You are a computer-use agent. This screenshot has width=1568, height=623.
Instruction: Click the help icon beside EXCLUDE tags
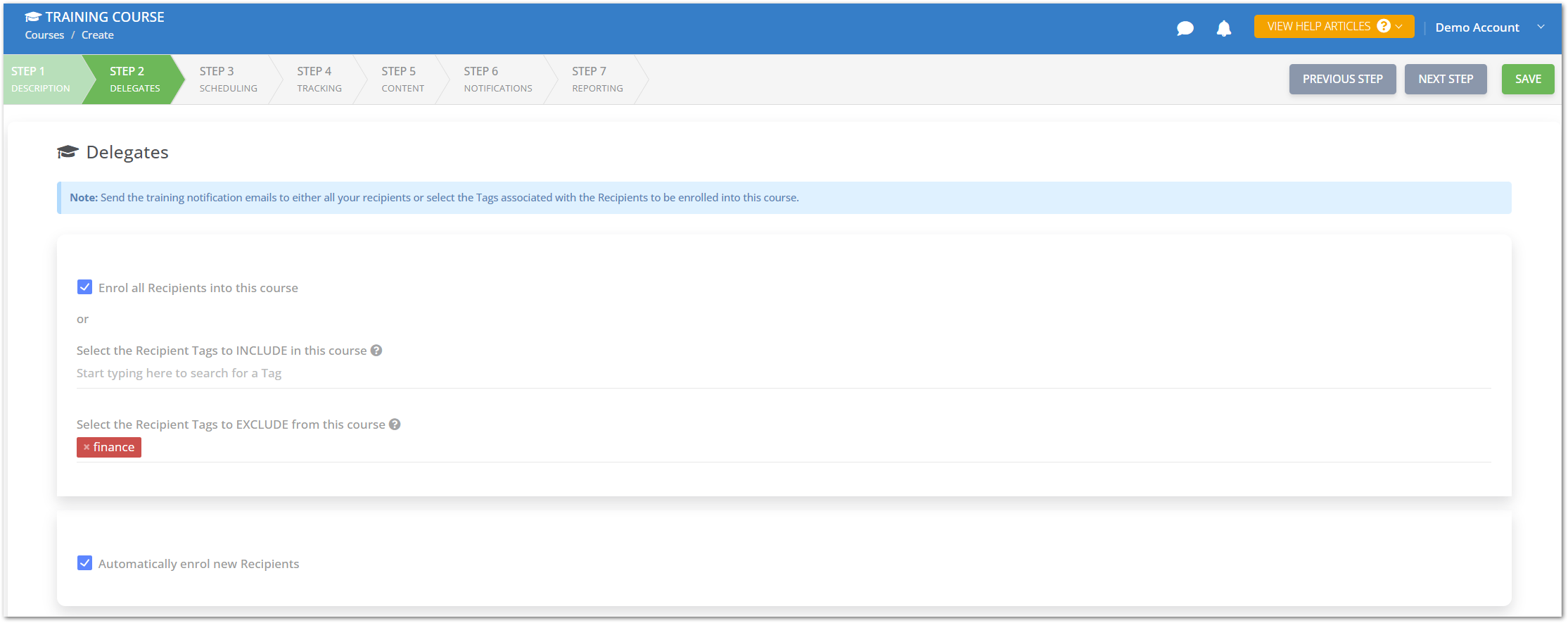[395, 424]
